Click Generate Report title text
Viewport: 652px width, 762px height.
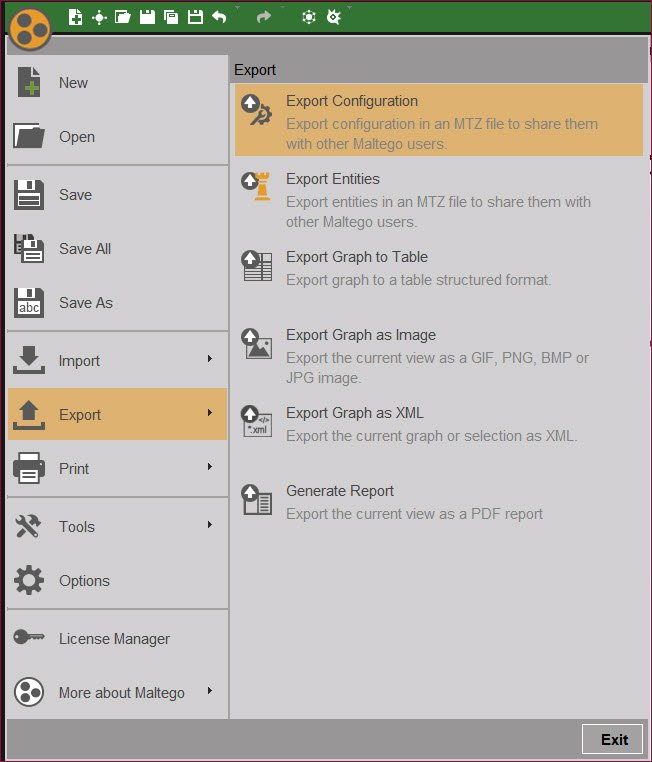tap(340, 491)
